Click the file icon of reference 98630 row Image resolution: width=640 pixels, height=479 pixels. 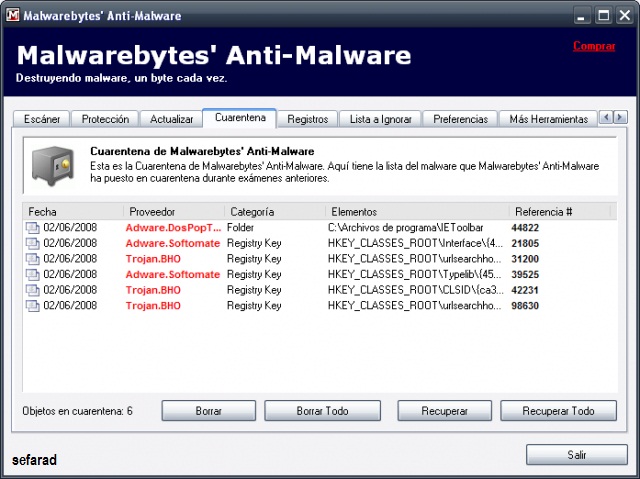tap(32, 305)
